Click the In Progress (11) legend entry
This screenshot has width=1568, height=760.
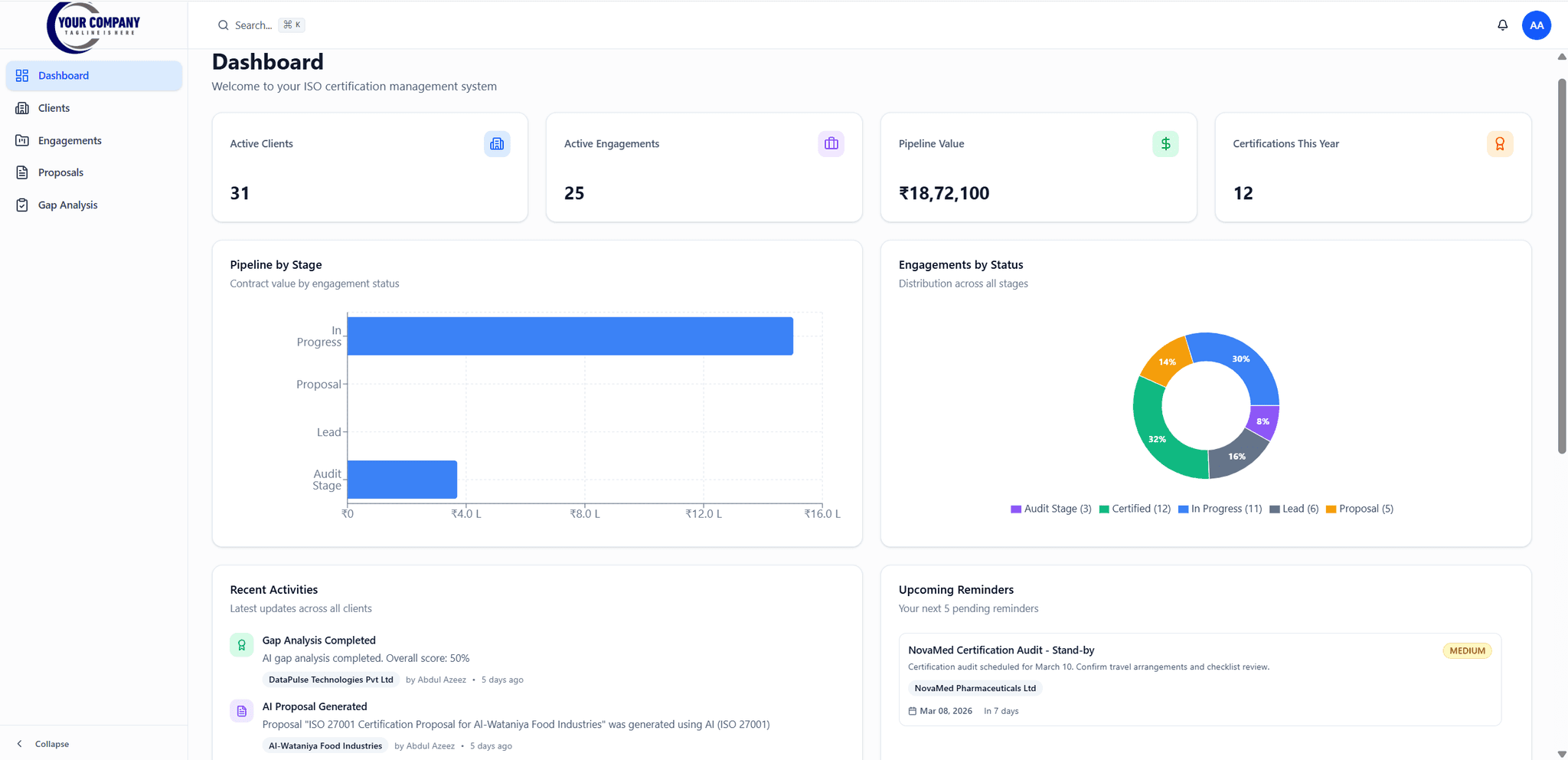click(1220, 509)
